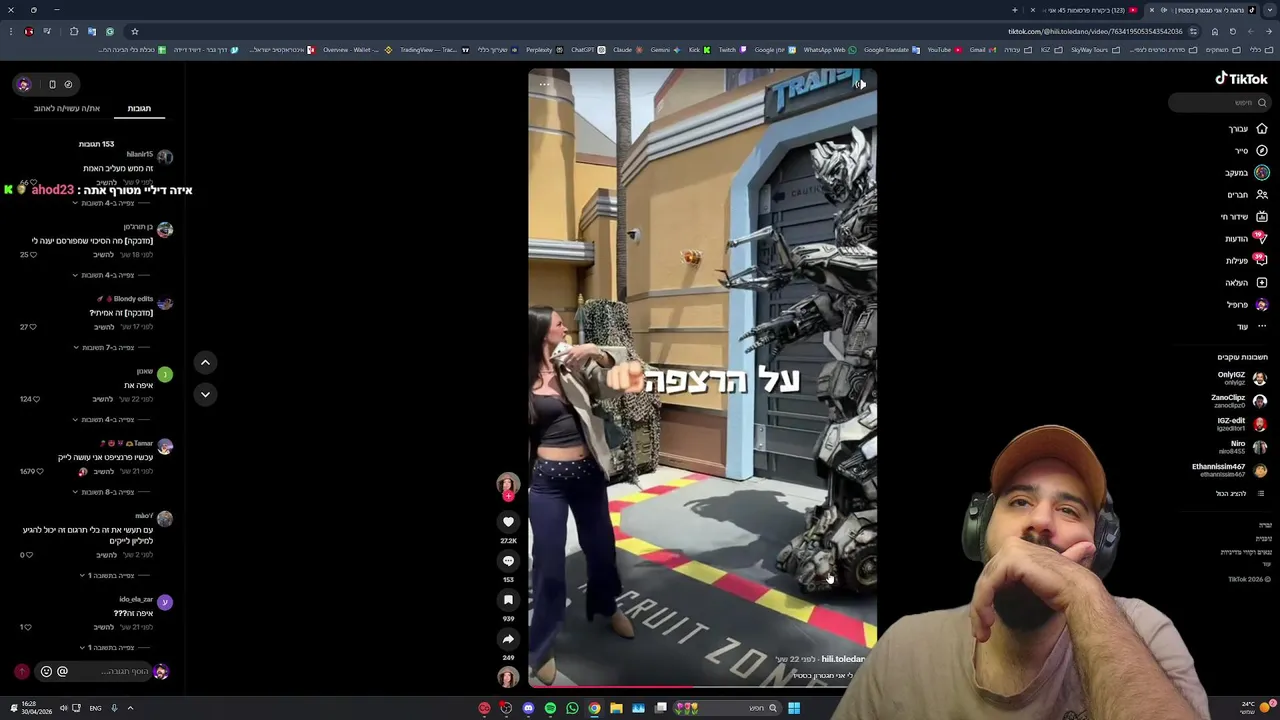1280x720 pixels.
Task: Open Discord from the taskbar
Action: pyautogui.click(x=528, y=708)
